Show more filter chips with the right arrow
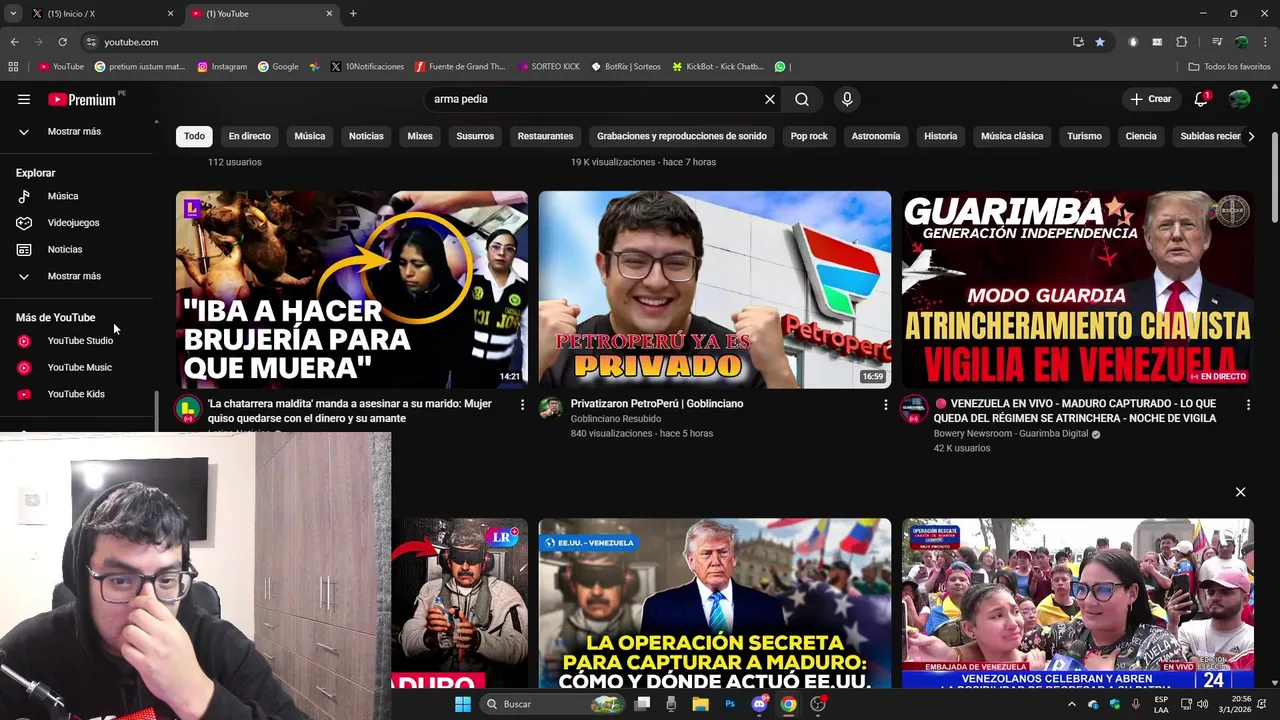The width and height of the screenshot is (1280, 720). tap(1250, 136)
